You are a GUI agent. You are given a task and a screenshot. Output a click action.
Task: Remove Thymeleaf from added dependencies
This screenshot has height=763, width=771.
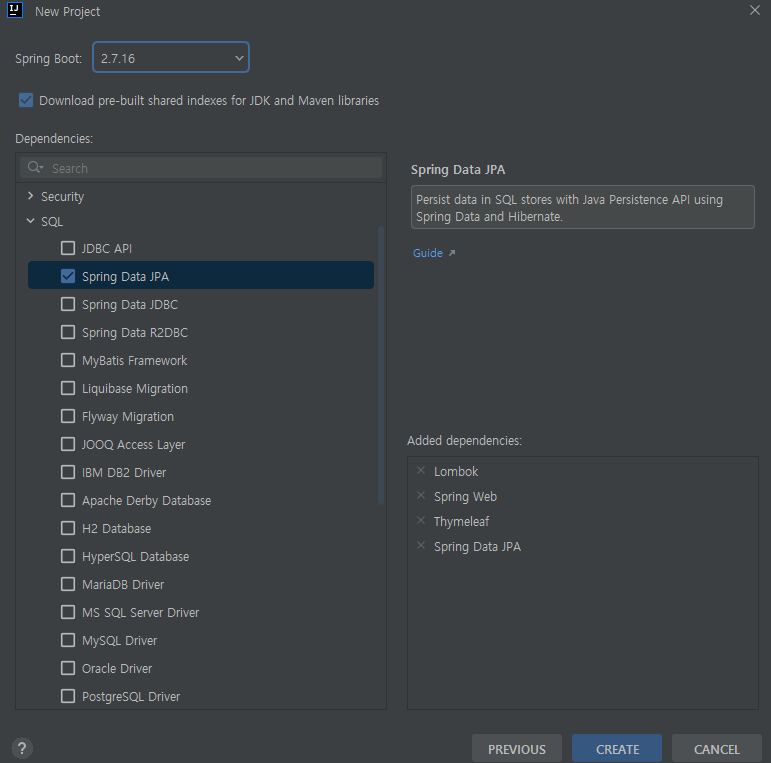[421, 521]
